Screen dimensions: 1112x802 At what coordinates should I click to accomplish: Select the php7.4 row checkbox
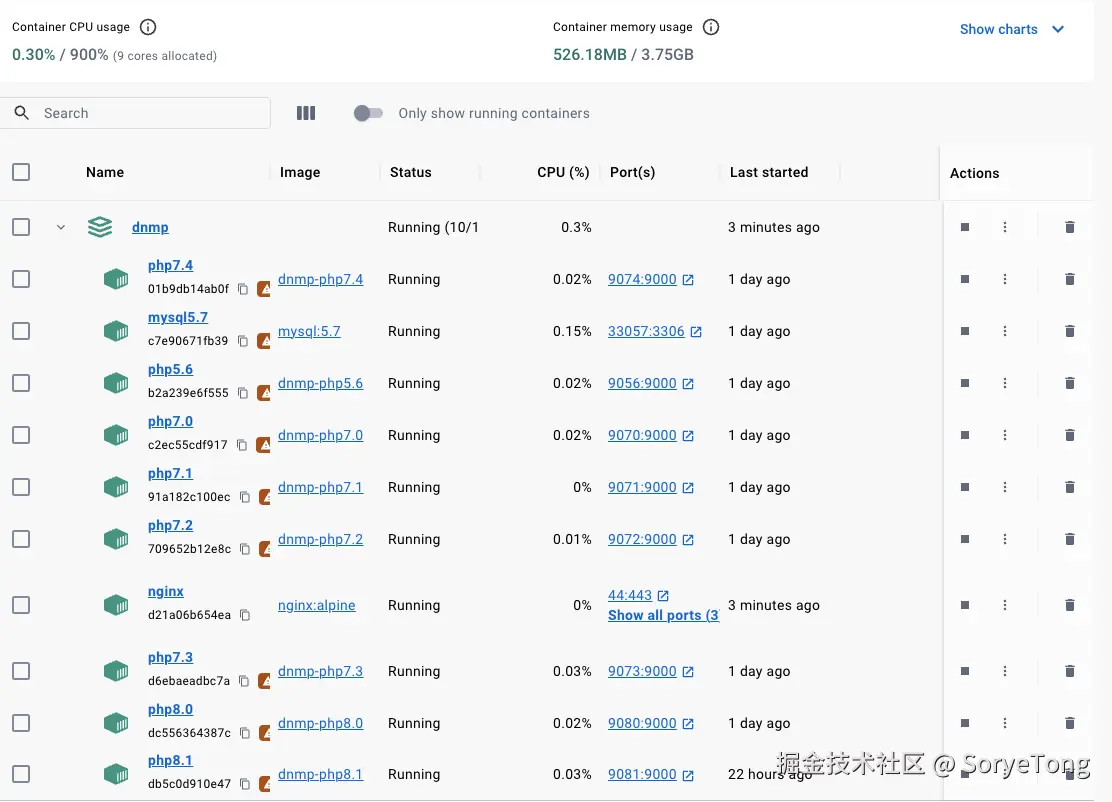tap(21, 279)
